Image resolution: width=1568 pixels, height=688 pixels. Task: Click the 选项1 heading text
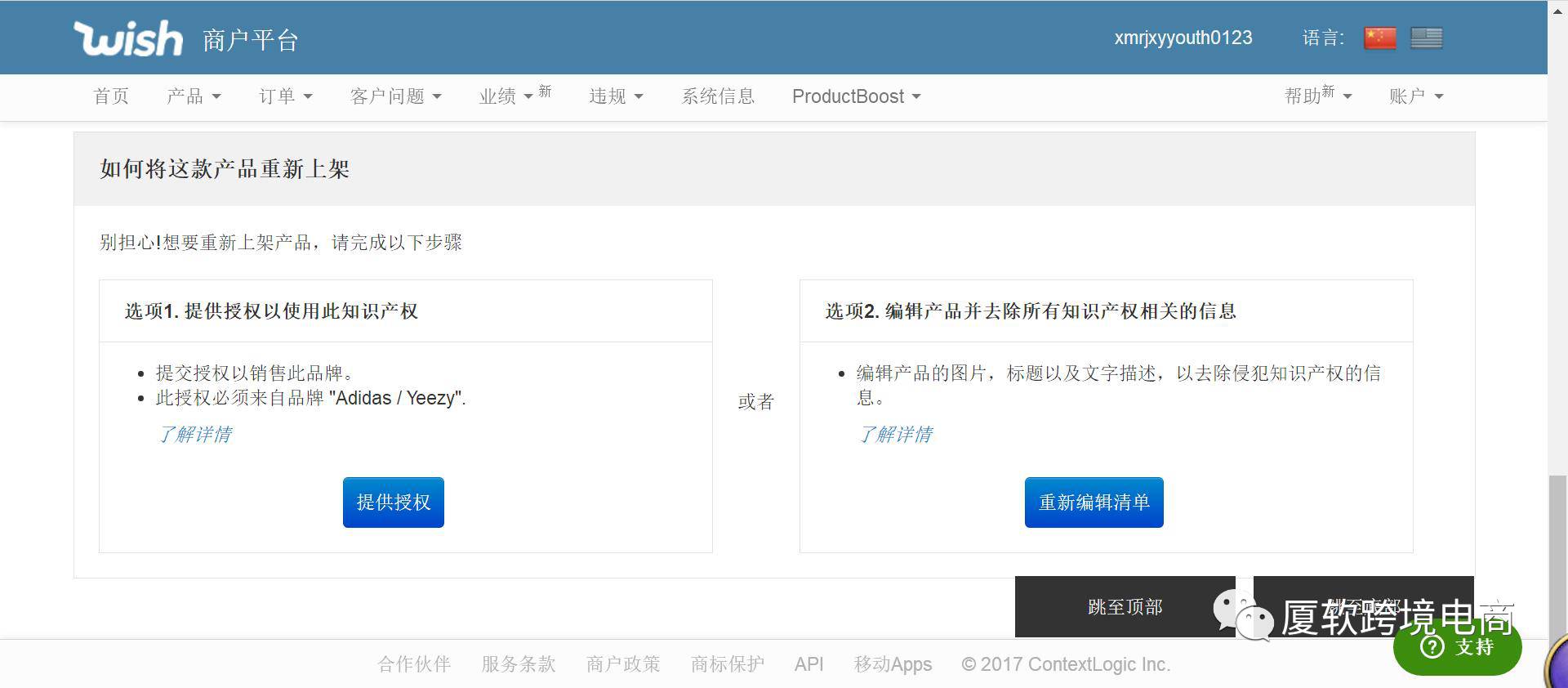pyautogui.click(x=271, y=311)
